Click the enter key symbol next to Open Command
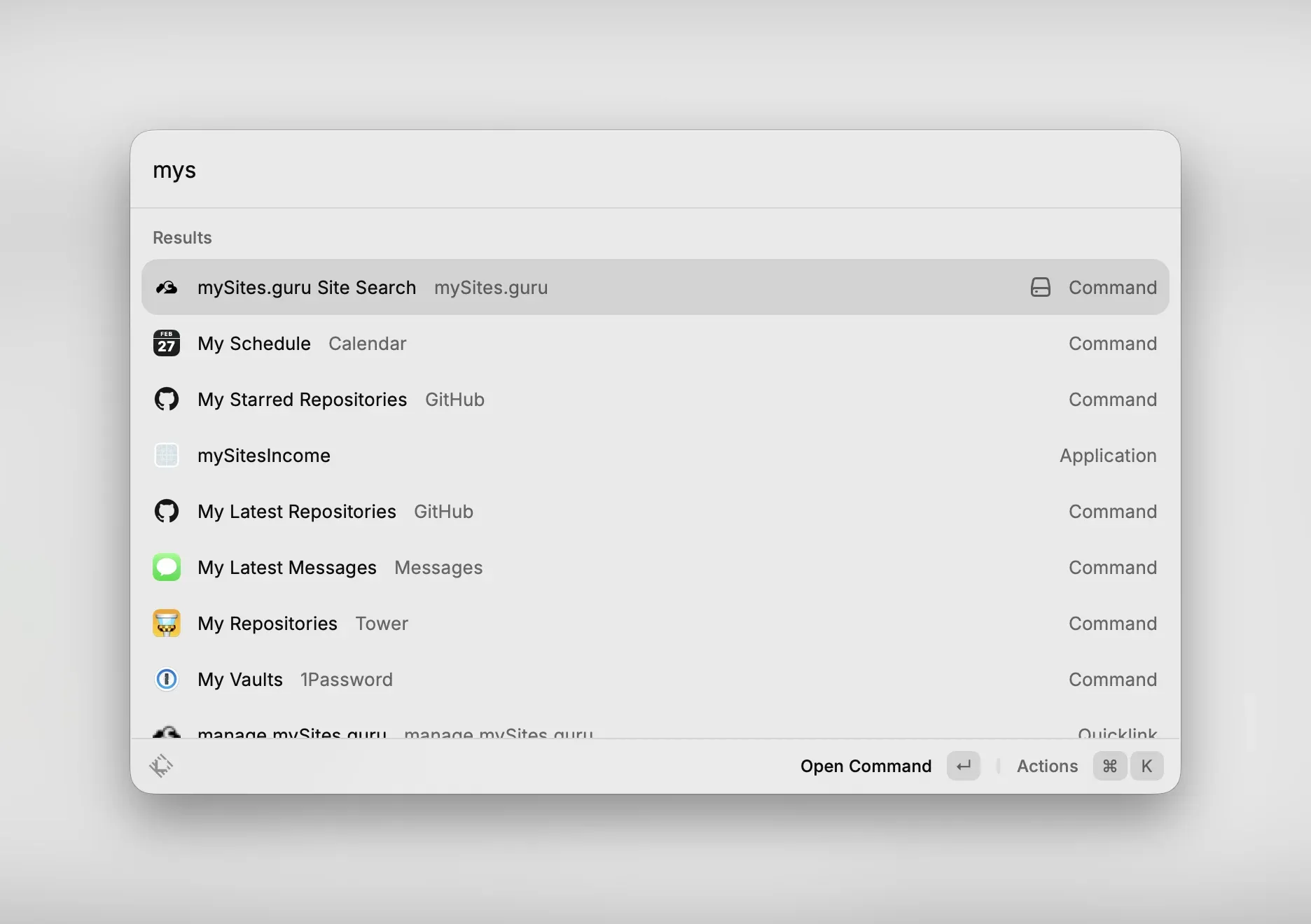Screen dimensions: 1311x924 click(x=963, y=766)
